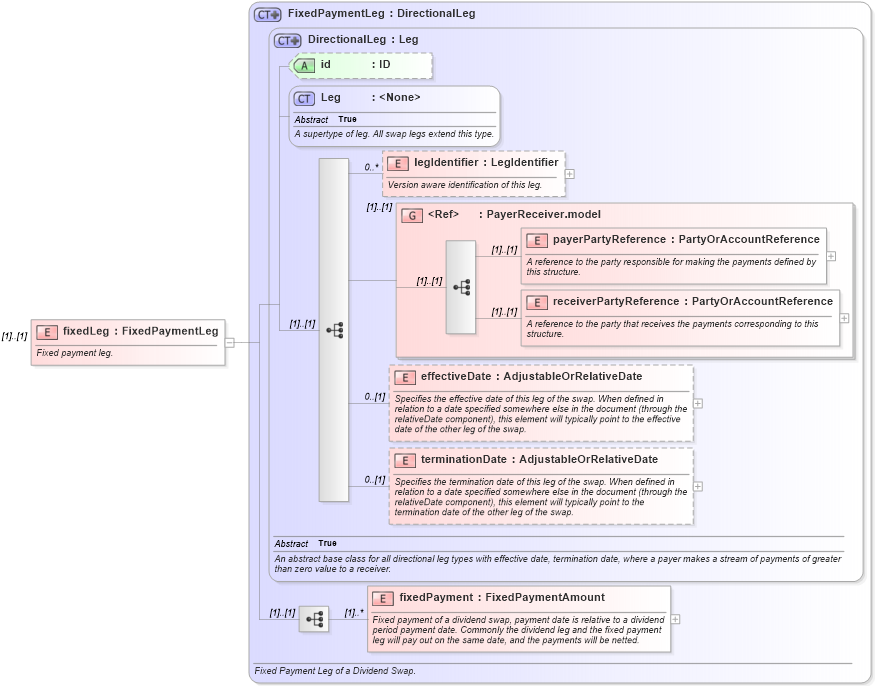This screenshot has height=686, width=875.
Task: Click the 0..[1] cardinality beside terminationDate
Action: click(x=375, y=479)
